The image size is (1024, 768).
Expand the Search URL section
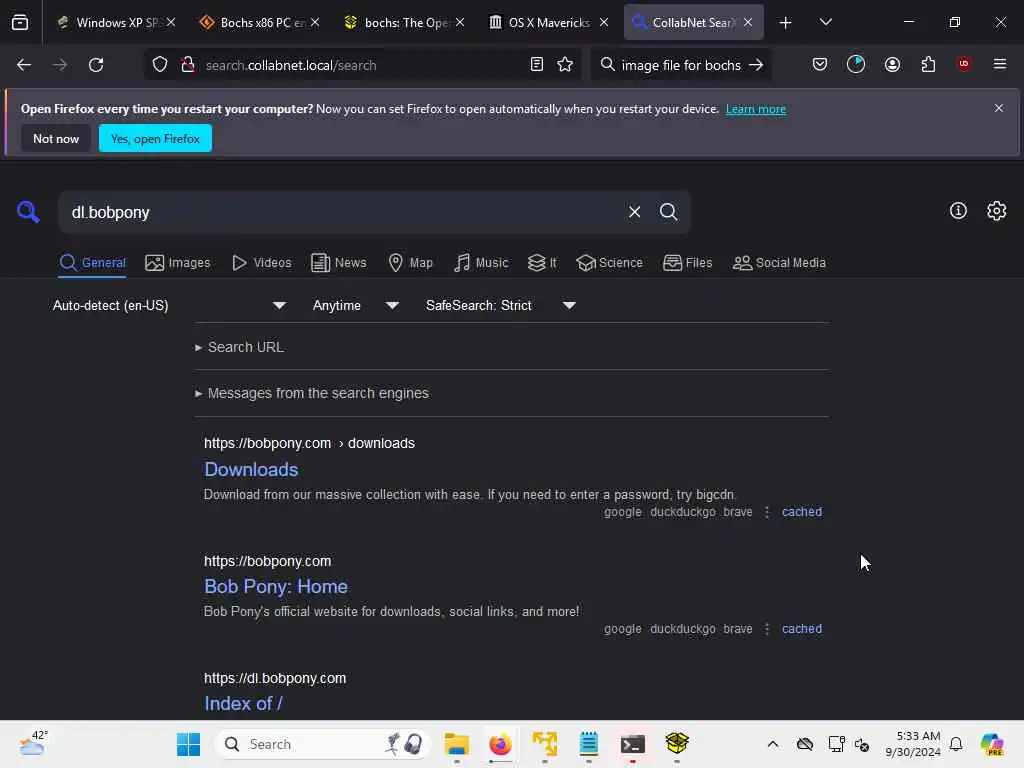click(x=239, y=347)
